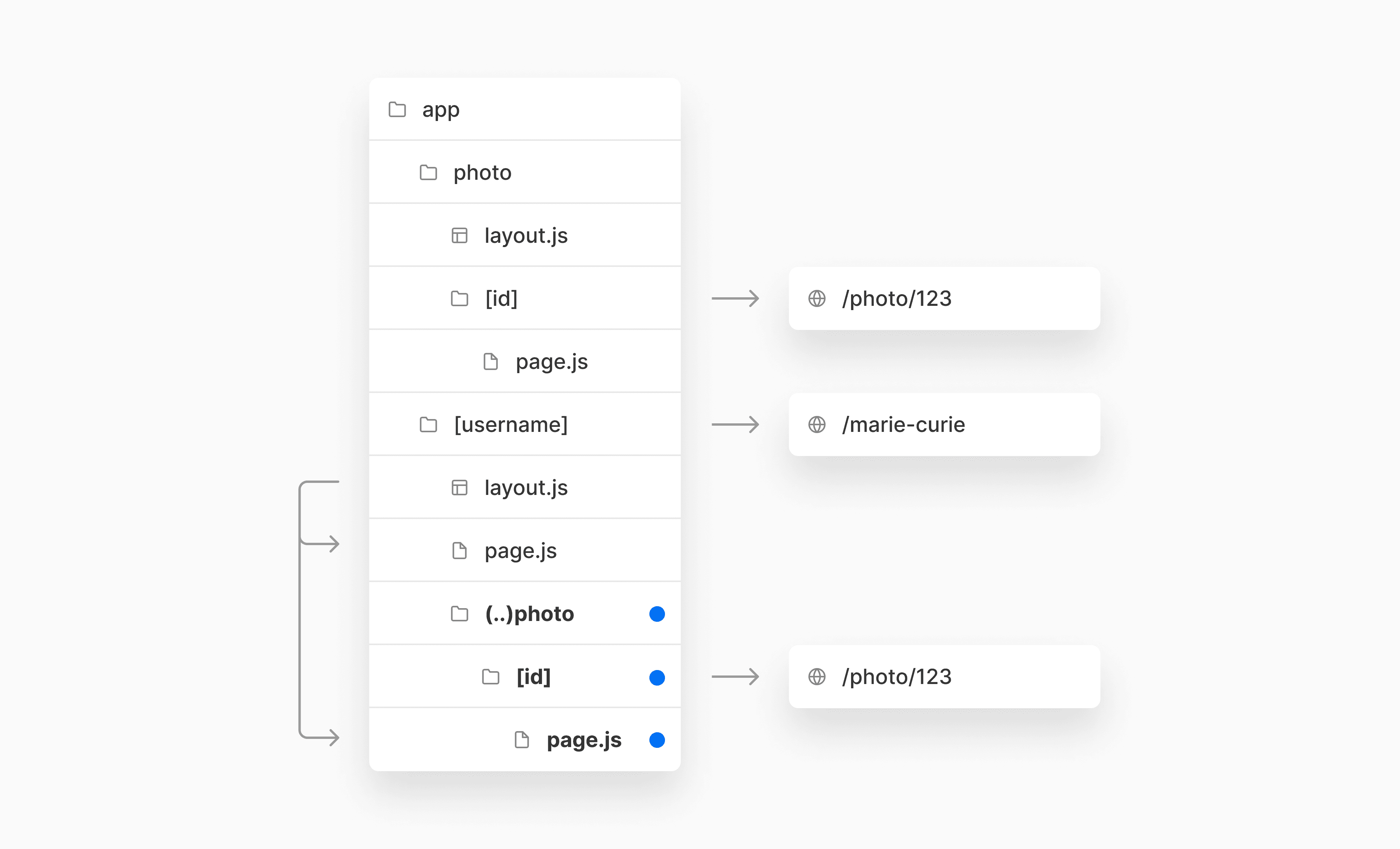1400x849 pixels.
Task: Click the folder icon next to [username]
Action: click(x=428, y=424)
